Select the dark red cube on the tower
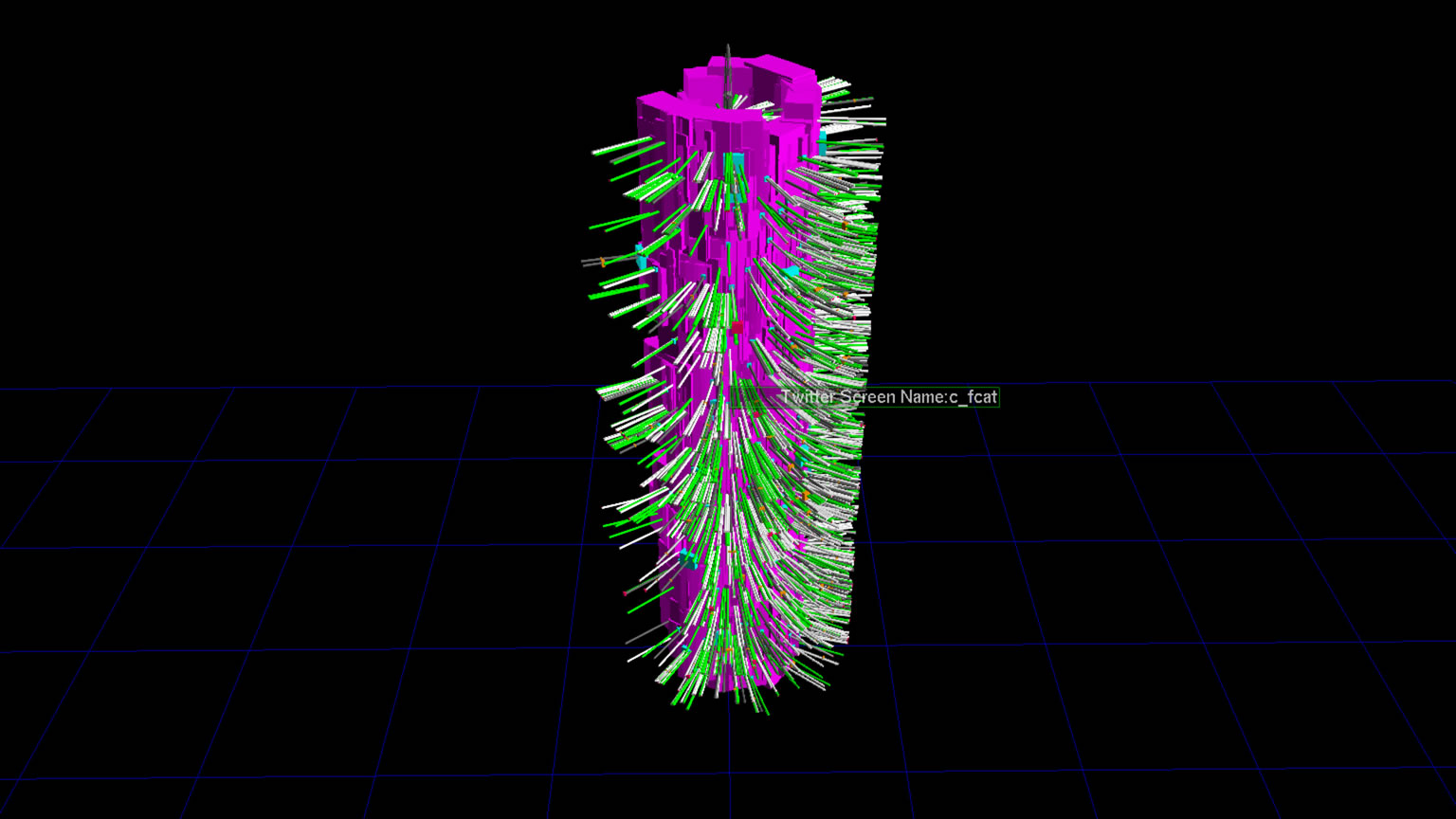This screenshot has width=1456, height=819. pos(737,328)
